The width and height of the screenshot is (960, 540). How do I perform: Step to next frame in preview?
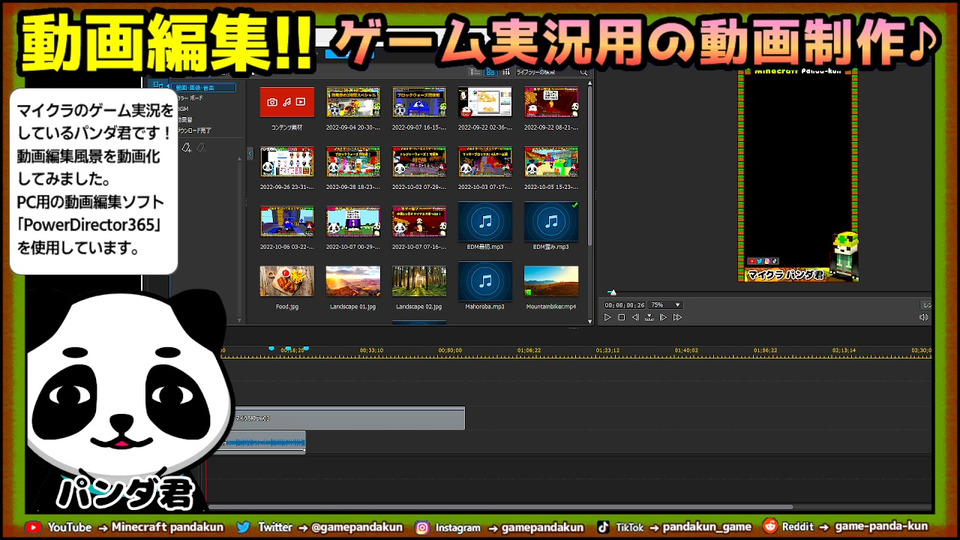(x=663, y=317)
